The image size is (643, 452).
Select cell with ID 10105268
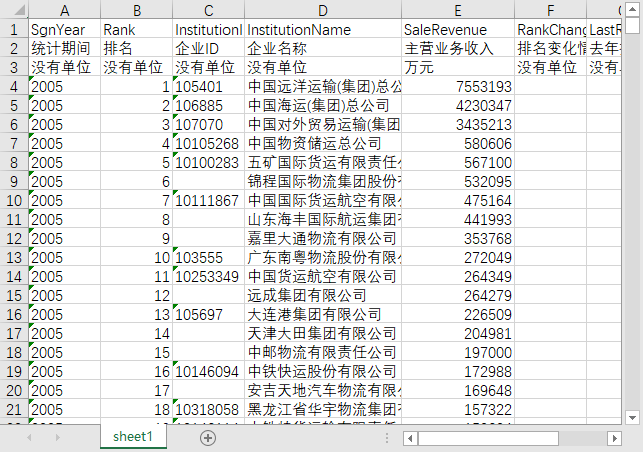[x=208, y=143]
